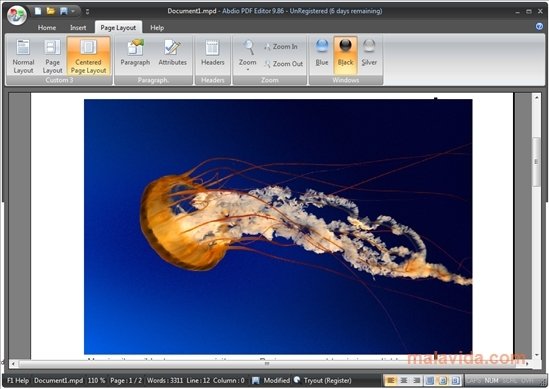Viewport: 549px width, 389px height.
Task: Click the Modified status text
Action: tap(276, 380)
